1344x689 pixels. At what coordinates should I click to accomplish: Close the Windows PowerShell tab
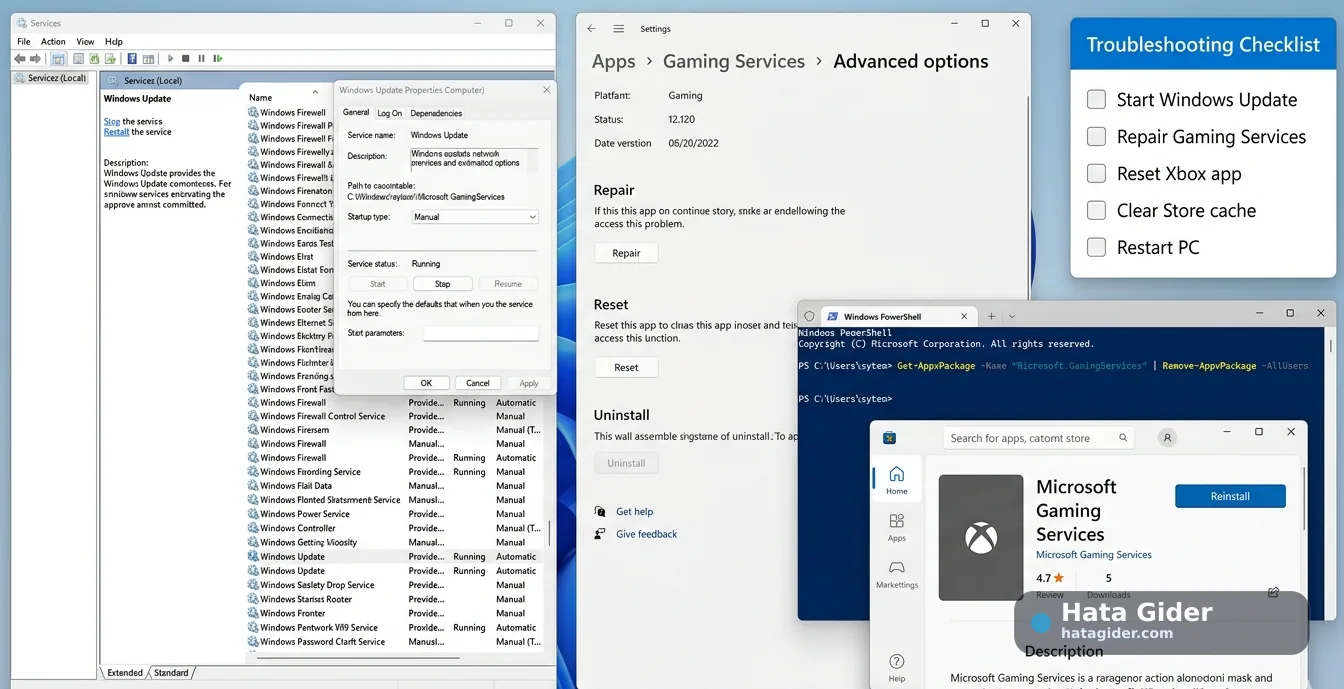click(964, 316)
